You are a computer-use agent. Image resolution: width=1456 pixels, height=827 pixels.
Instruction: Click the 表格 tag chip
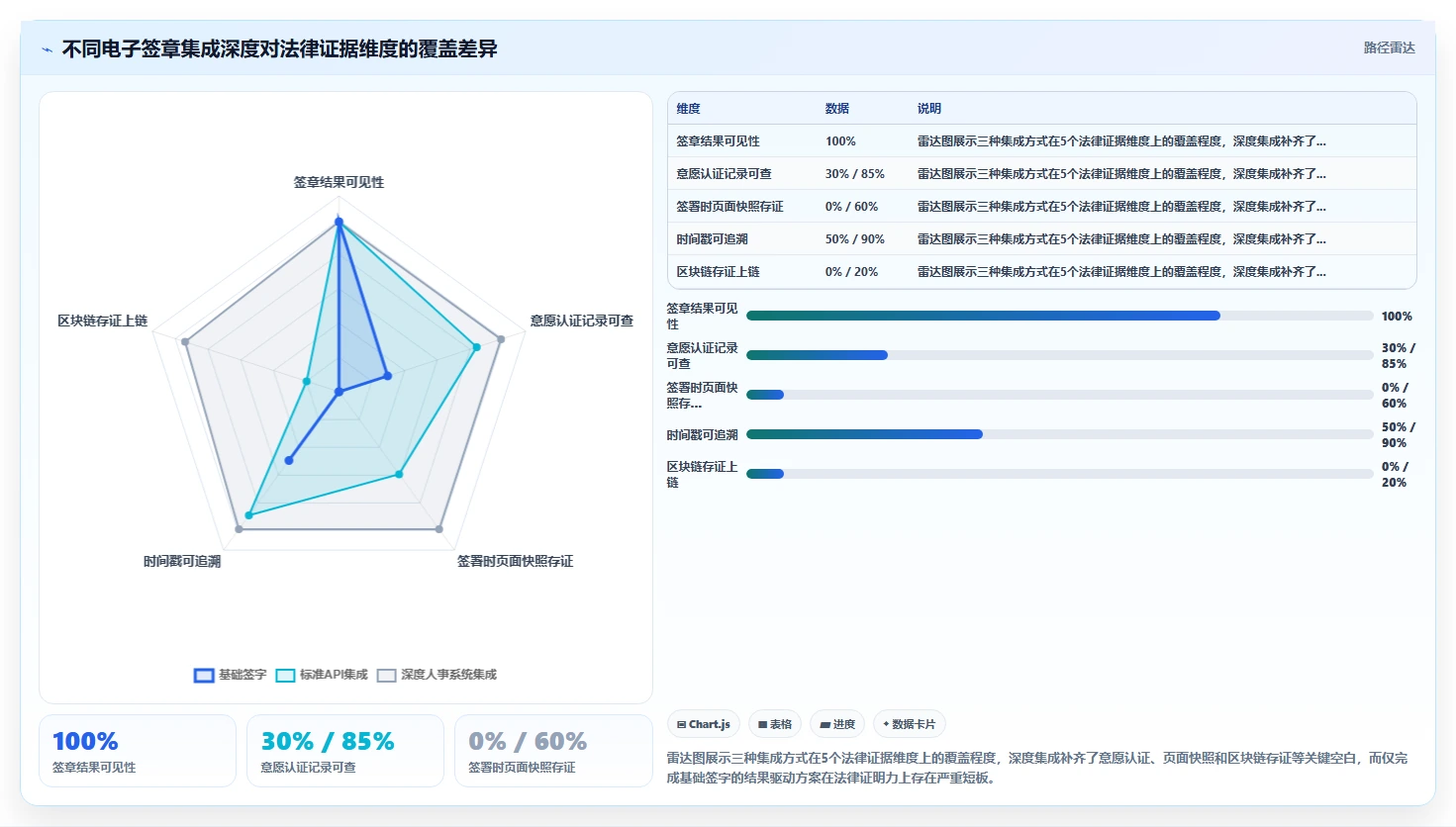click(775, 724)
